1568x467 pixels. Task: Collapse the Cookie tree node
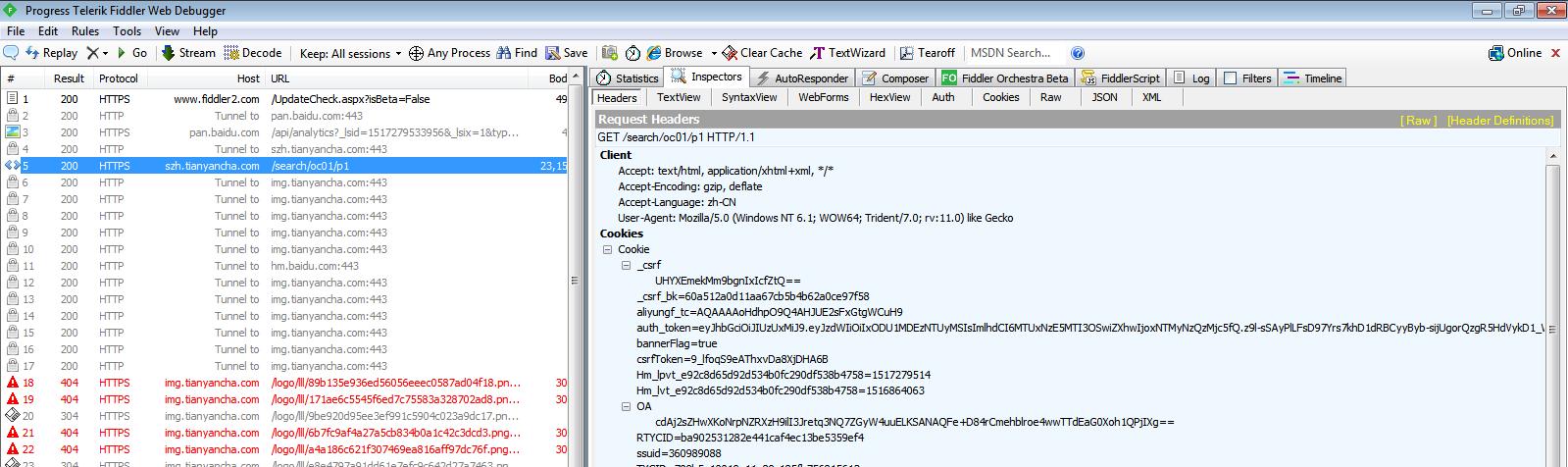608,250
